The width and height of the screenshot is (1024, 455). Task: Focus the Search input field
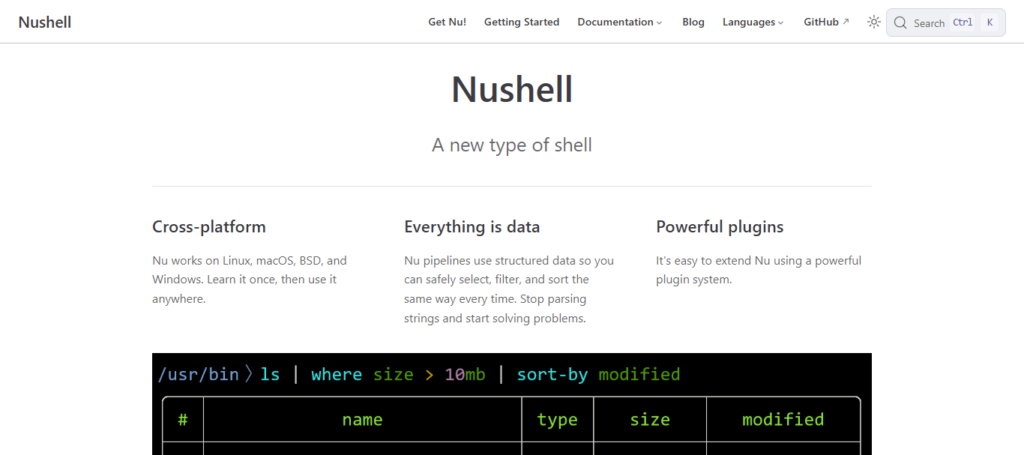click(x=946, y=23)
